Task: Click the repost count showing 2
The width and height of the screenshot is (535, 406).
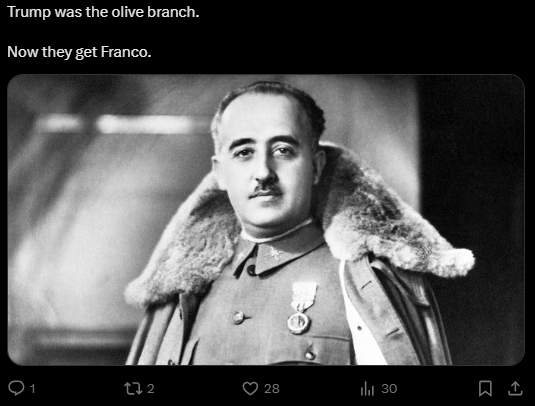Action: pyautogui.click(x=150, y=389)
